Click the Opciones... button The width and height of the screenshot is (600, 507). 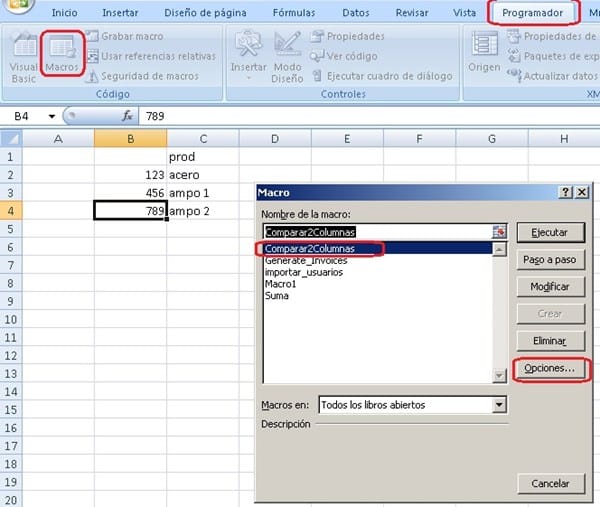[x=550, y=369]
